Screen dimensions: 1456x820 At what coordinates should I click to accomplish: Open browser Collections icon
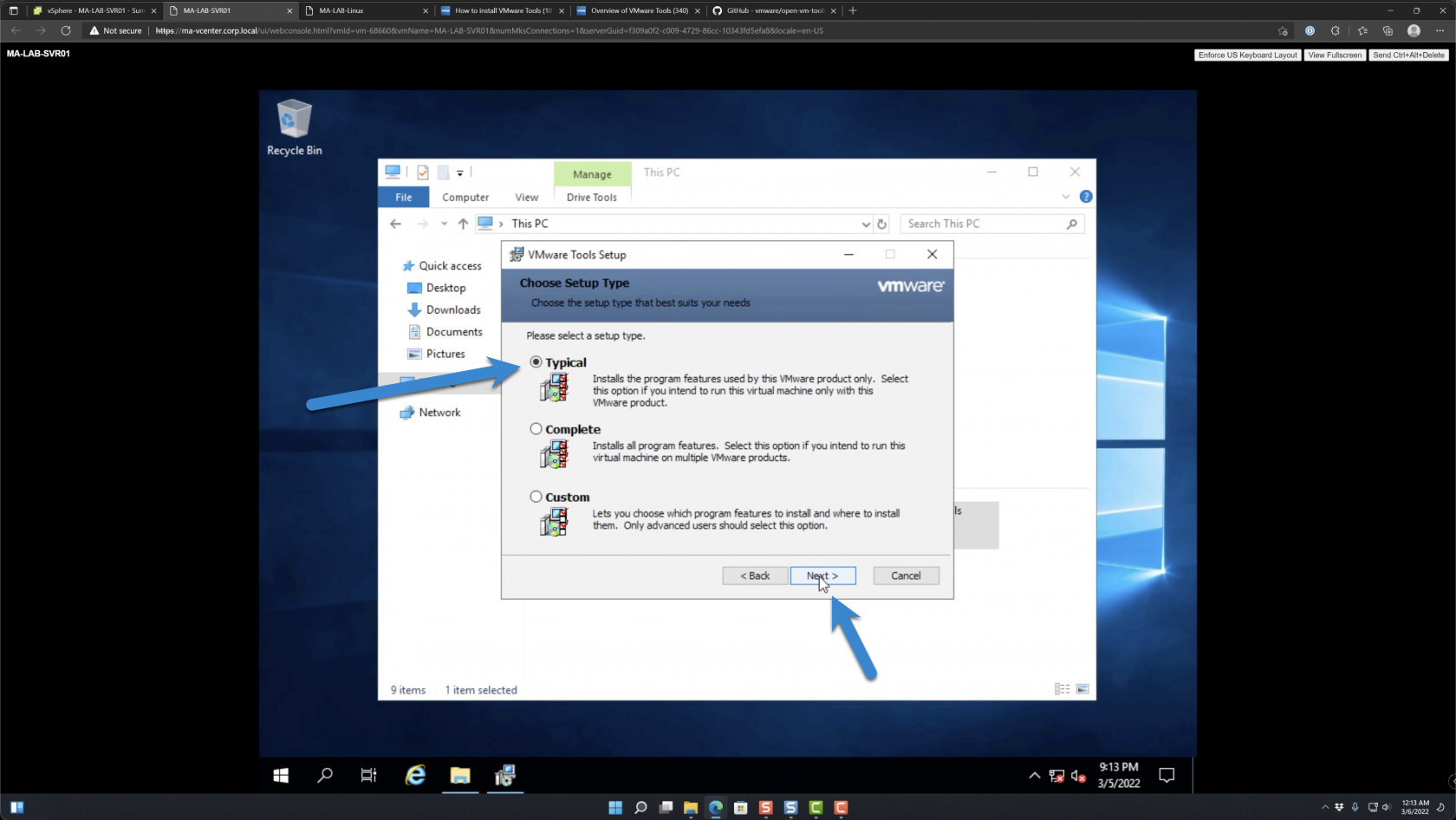point(1388,30)
